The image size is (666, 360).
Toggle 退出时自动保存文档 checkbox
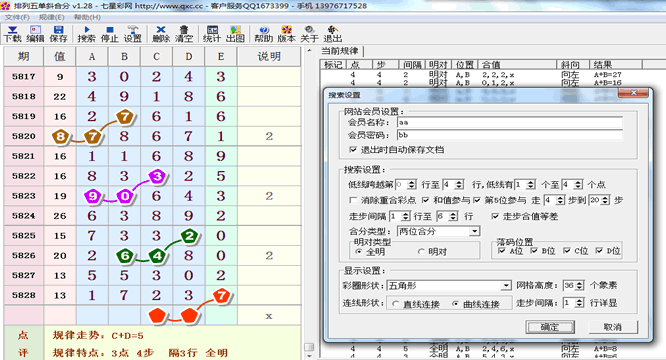(x=353, y=150)
